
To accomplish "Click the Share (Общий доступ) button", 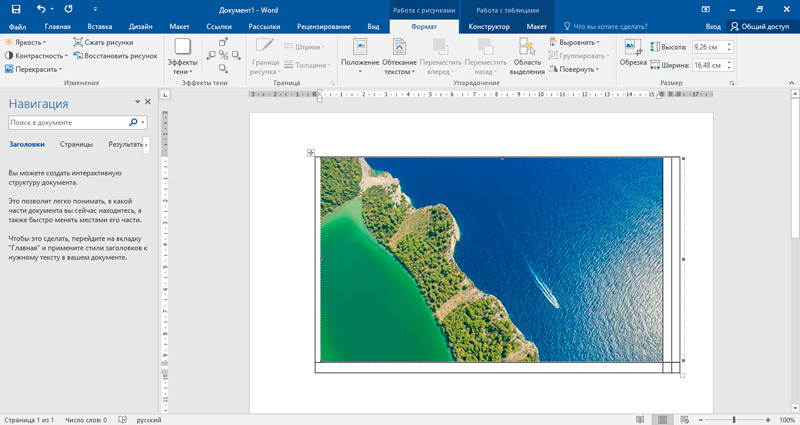I will 760,26.
